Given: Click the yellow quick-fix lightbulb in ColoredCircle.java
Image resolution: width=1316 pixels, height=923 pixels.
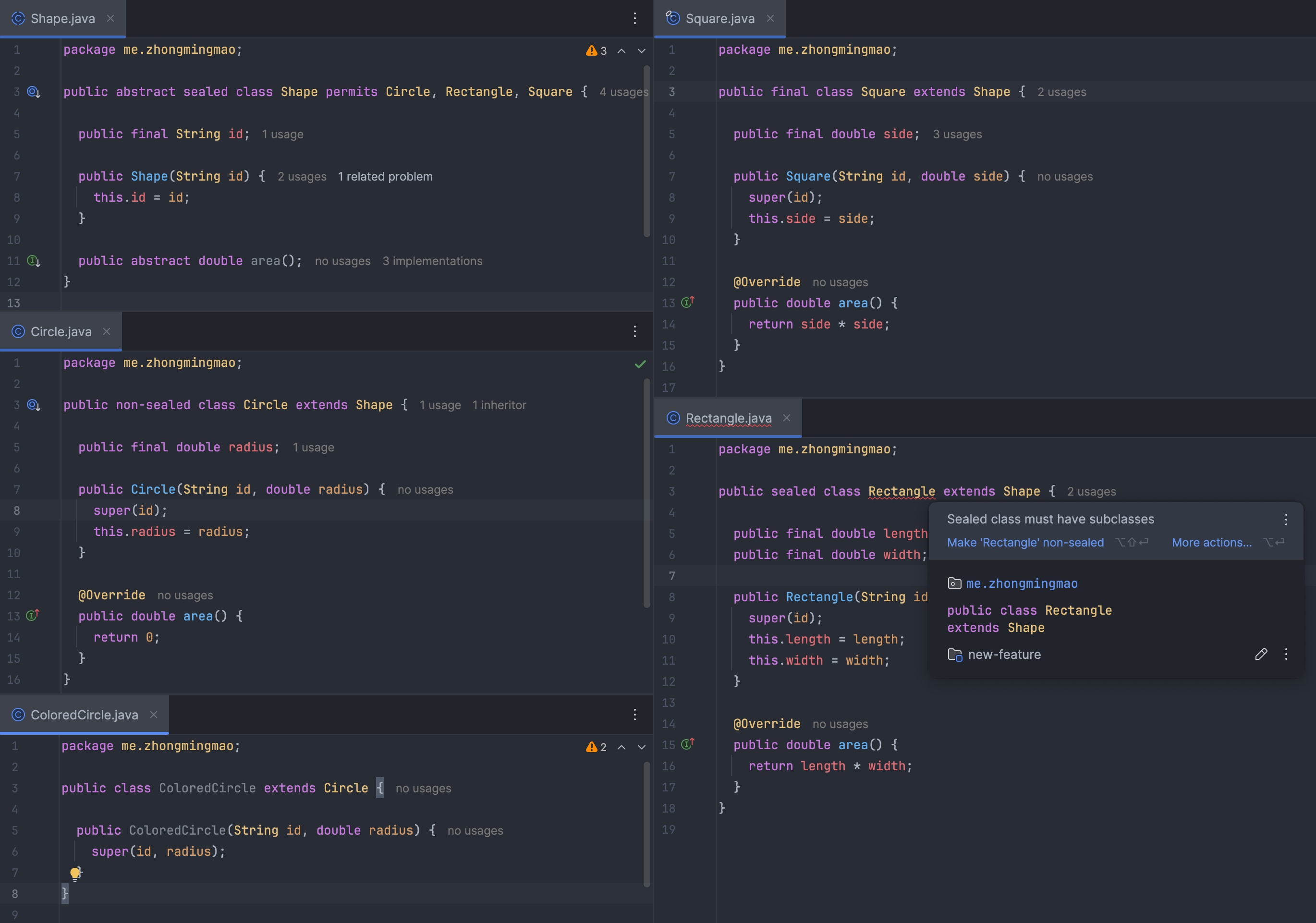Looking at the screenshot, I should tap(75, 873).
